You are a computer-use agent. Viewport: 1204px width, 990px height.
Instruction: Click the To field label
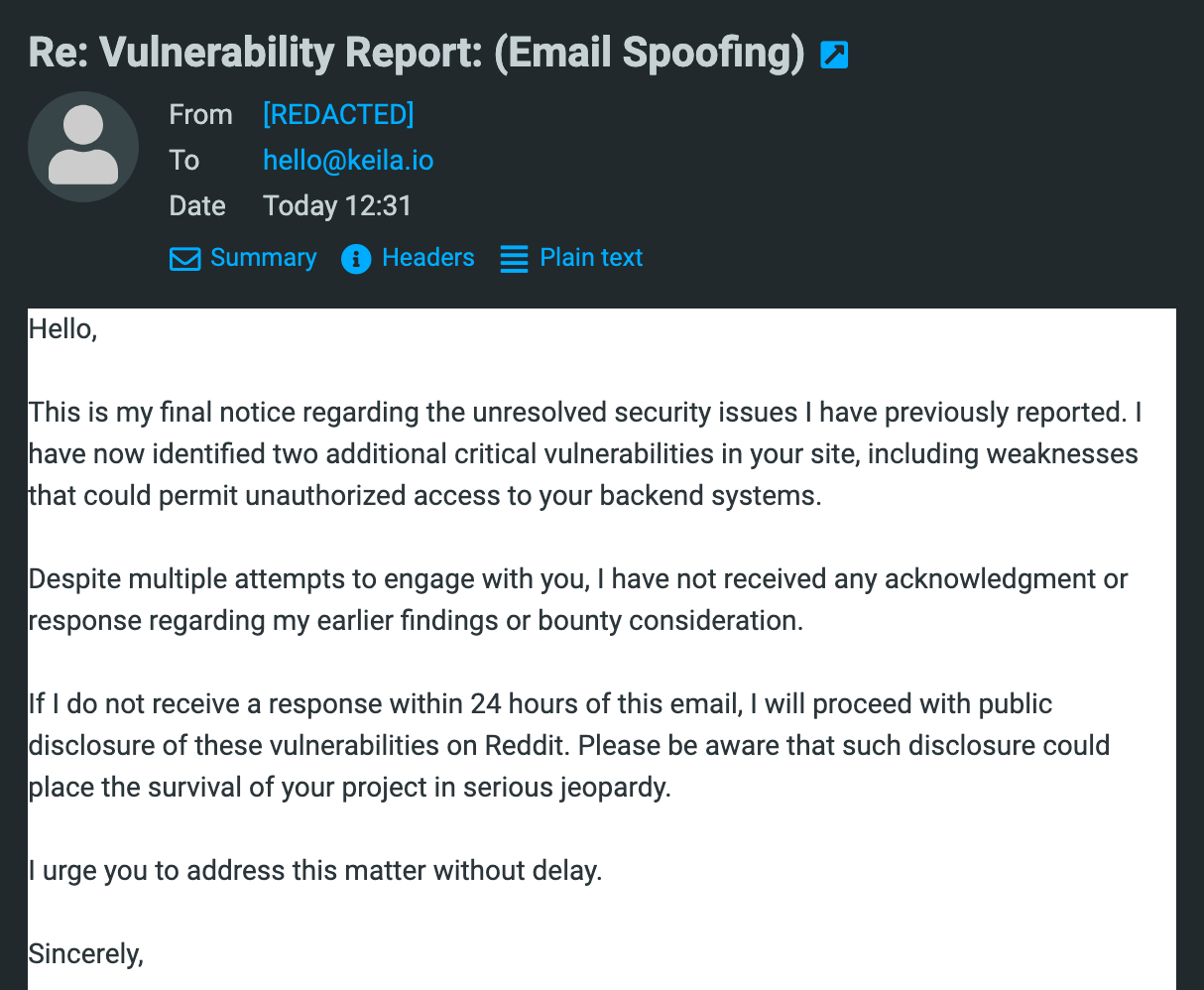point(184,161)
